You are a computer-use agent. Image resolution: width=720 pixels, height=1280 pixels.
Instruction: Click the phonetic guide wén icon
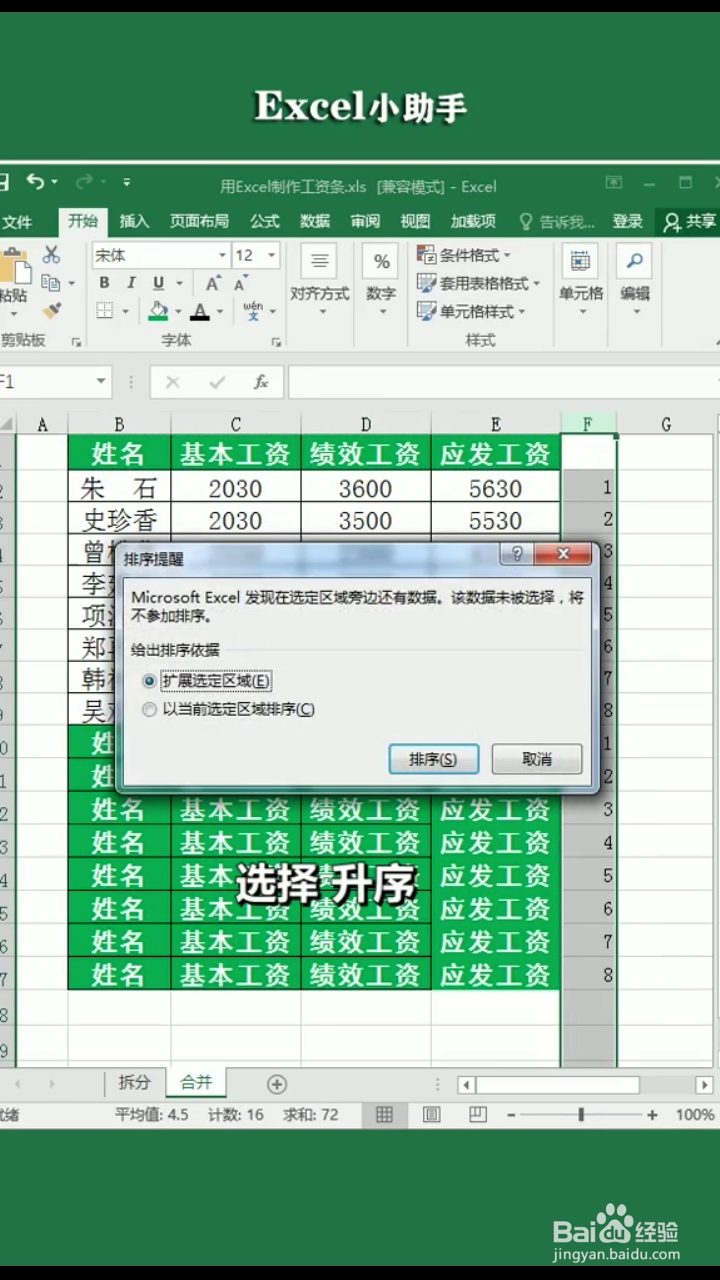252,310
